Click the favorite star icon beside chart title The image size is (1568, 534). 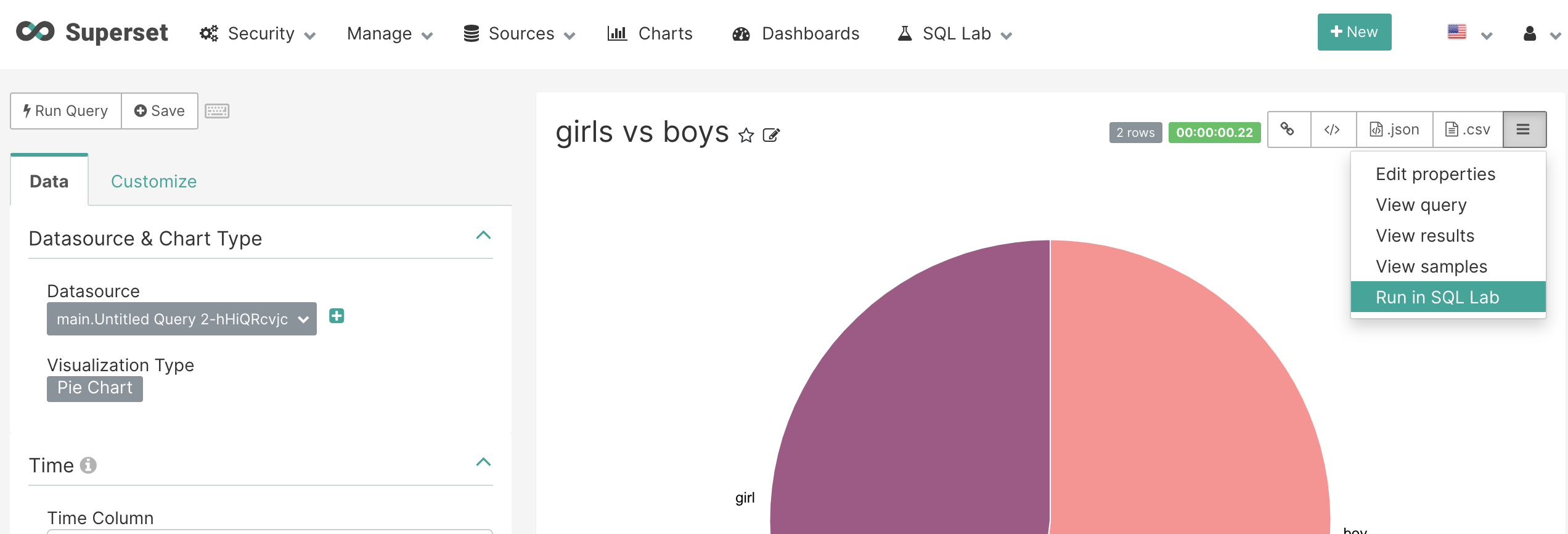746,135
